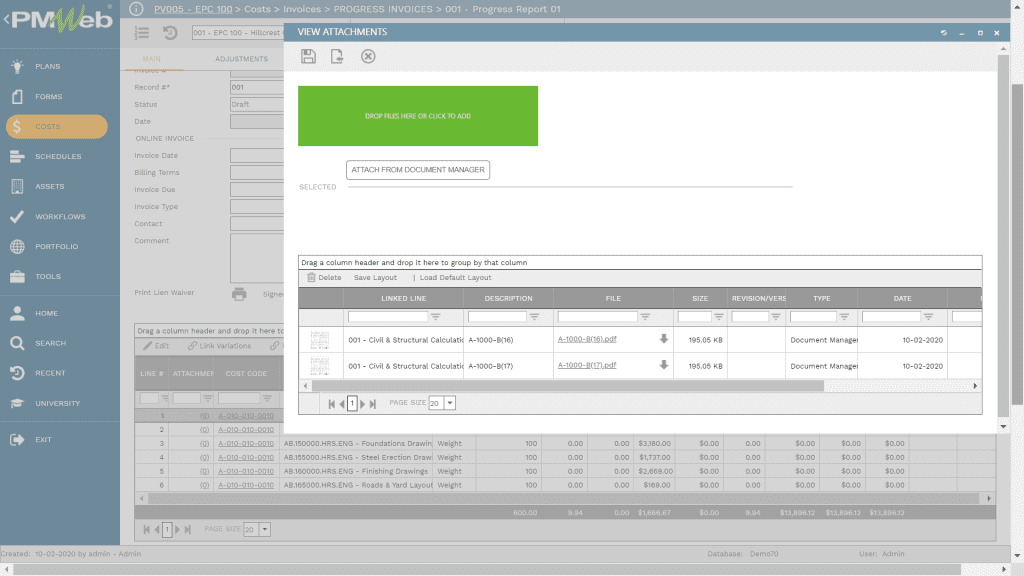Click Delete in attachments grid toolbar
This screenshot has height=576, width=1024.
pos(324,278)
